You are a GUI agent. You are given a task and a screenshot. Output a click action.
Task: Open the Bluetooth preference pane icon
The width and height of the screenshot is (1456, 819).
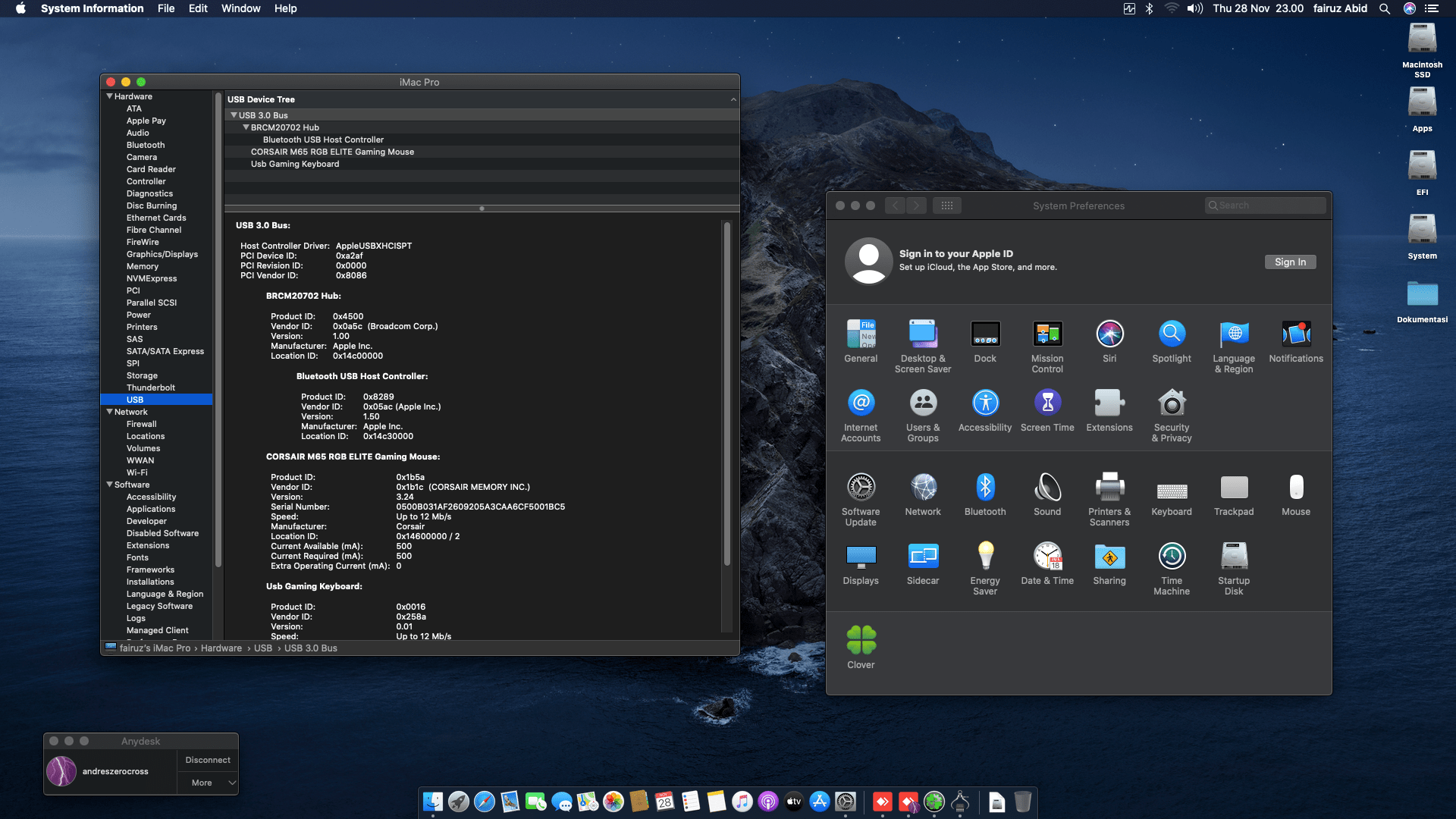pos(985,488)
